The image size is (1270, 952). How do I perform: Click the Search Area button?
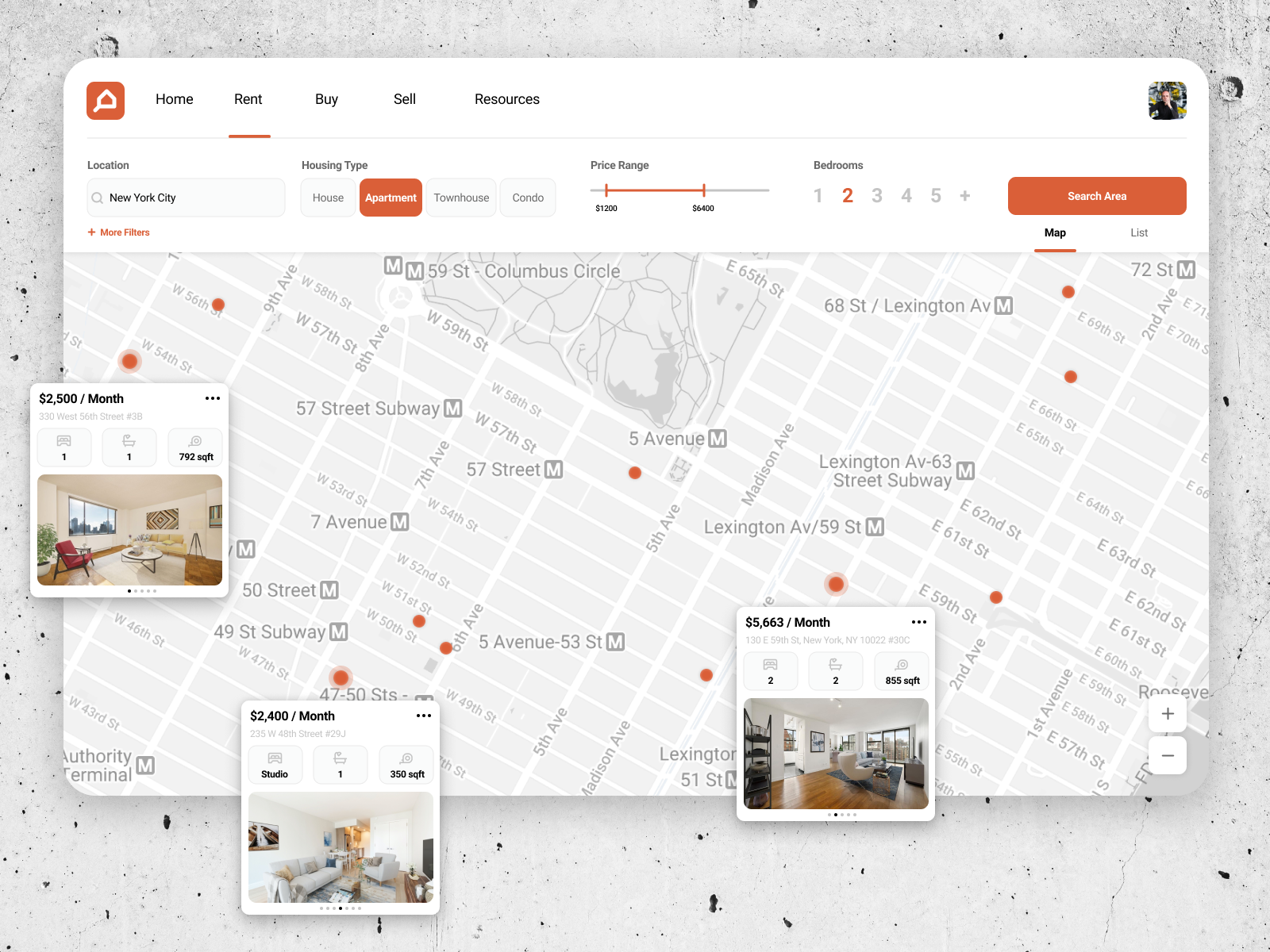(1096, 196)
